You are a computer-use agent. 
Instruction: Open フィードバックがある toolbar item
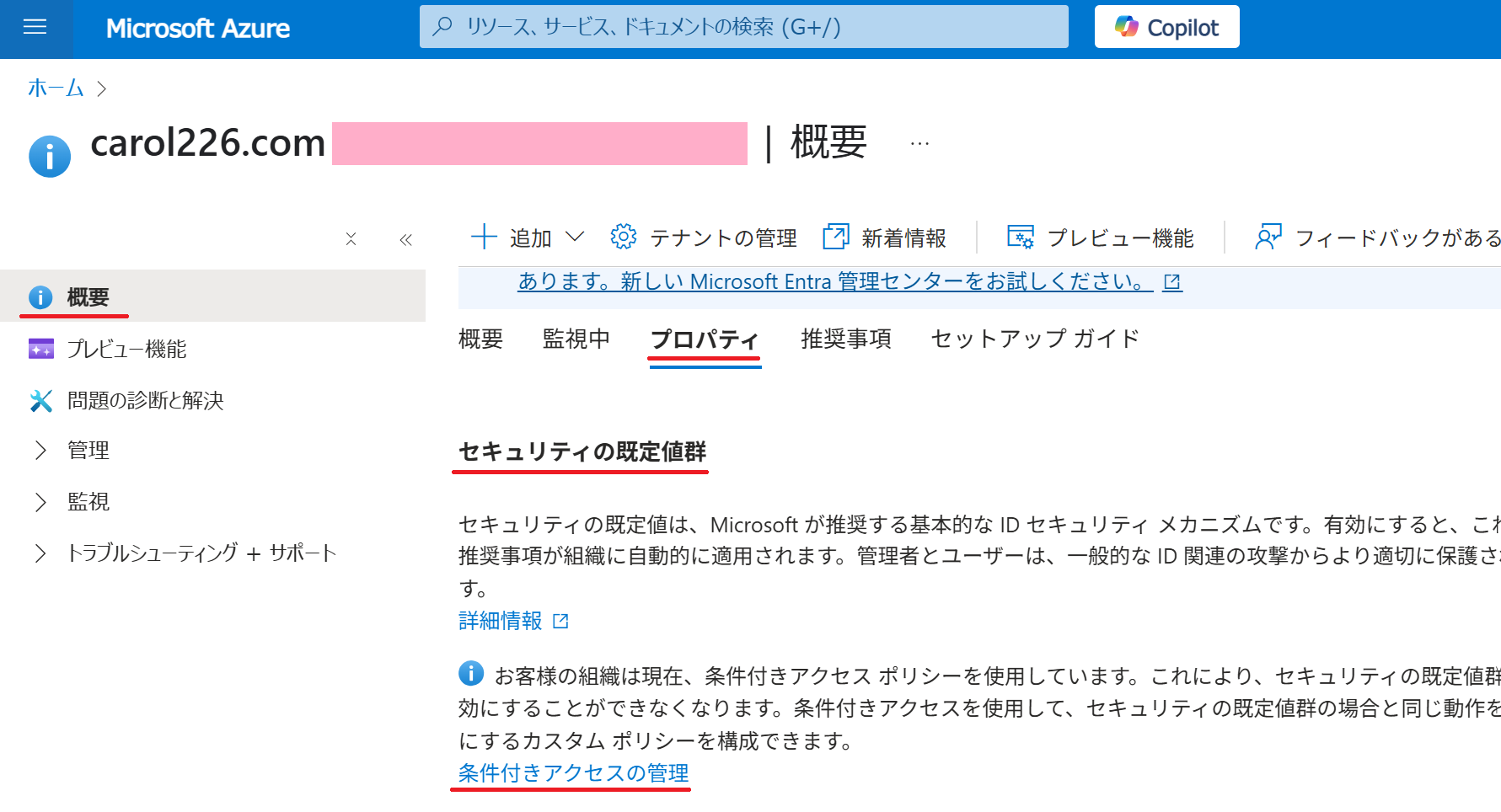pyautogui.click(x=1378, y=238)
